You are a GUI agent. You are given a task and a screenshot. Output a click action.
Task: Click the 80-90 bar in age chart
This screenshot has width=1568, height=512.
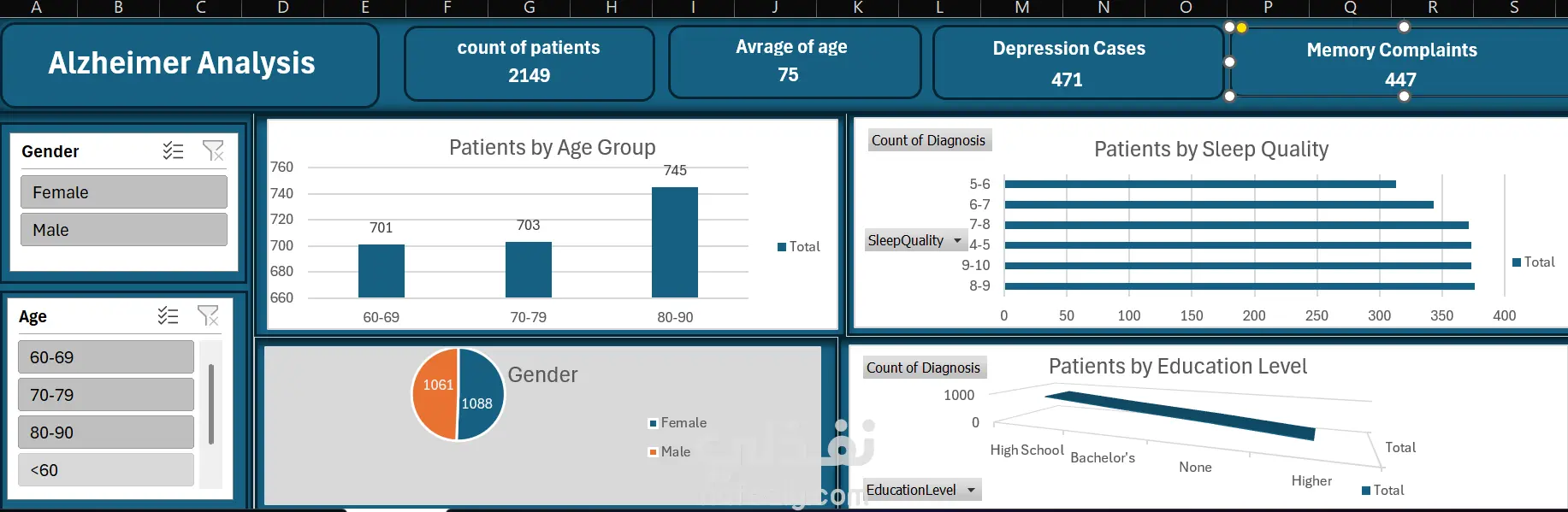pos(675,243)
